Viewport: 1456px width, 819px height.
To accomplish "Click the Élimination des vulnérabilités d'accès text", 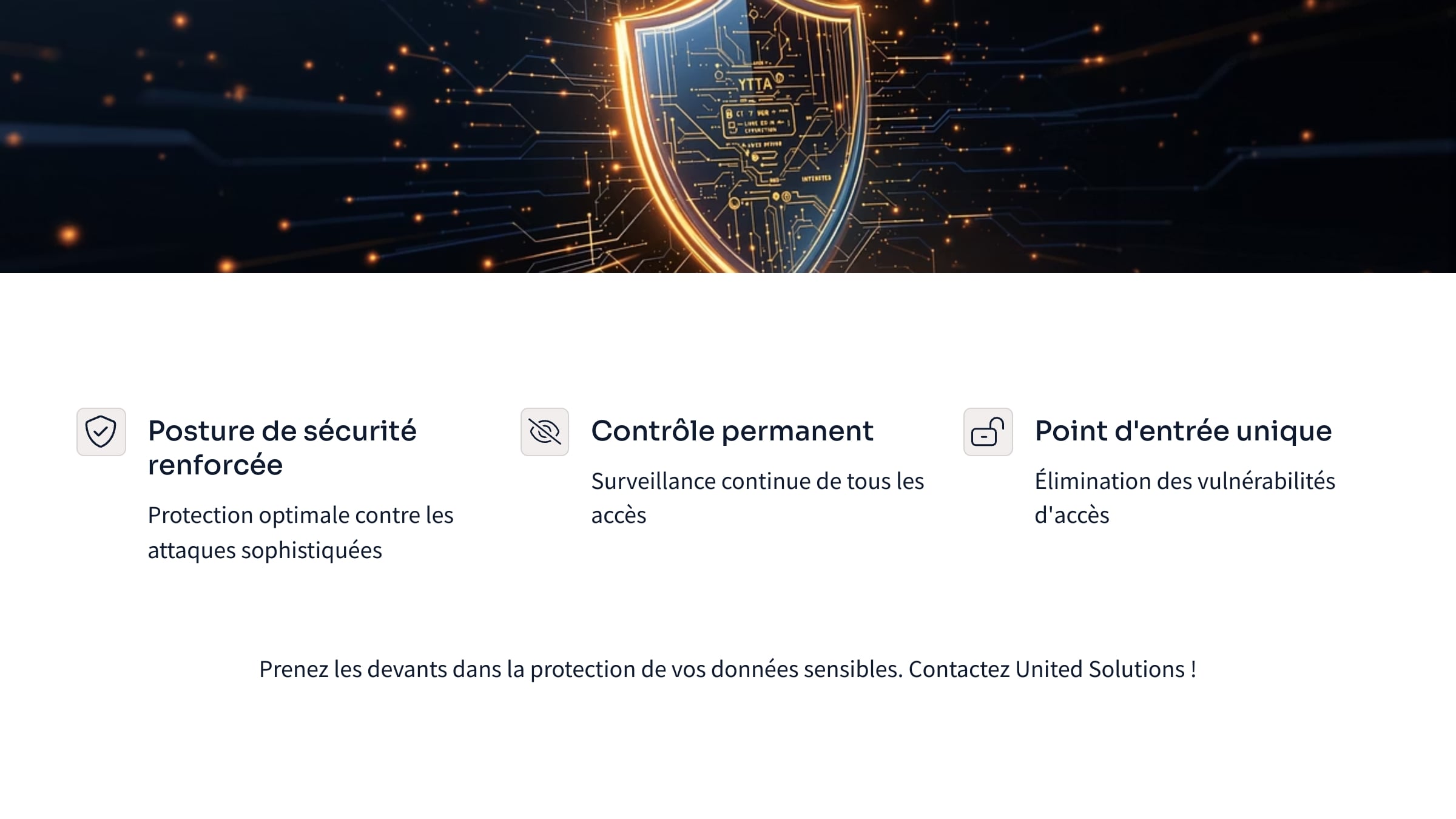I will coord(1185,497).
